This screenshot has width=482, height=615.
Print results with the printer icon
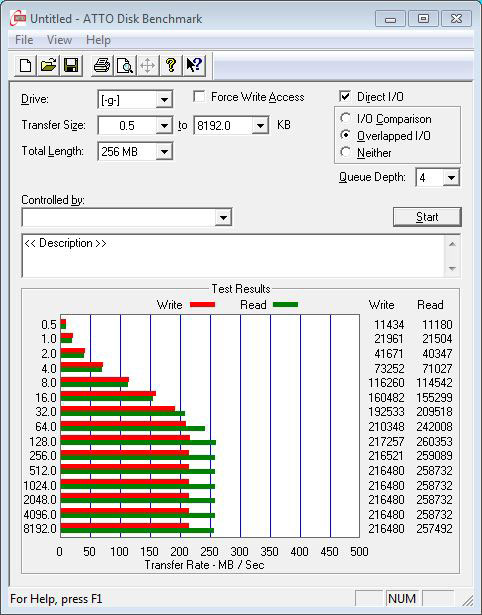[102, 65]
